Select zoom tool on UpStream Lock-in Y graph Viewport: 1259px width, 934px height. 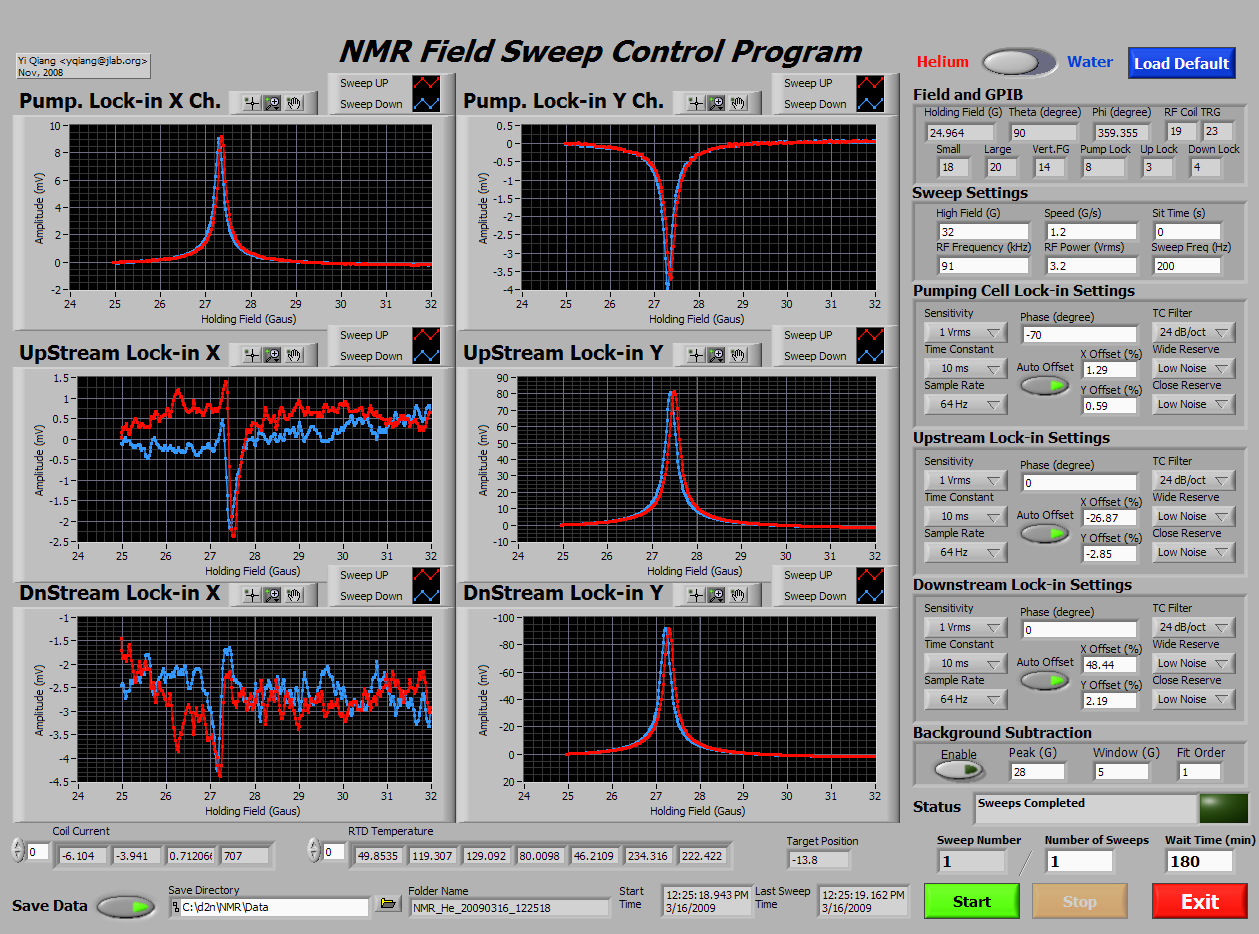tap(716, 355)
